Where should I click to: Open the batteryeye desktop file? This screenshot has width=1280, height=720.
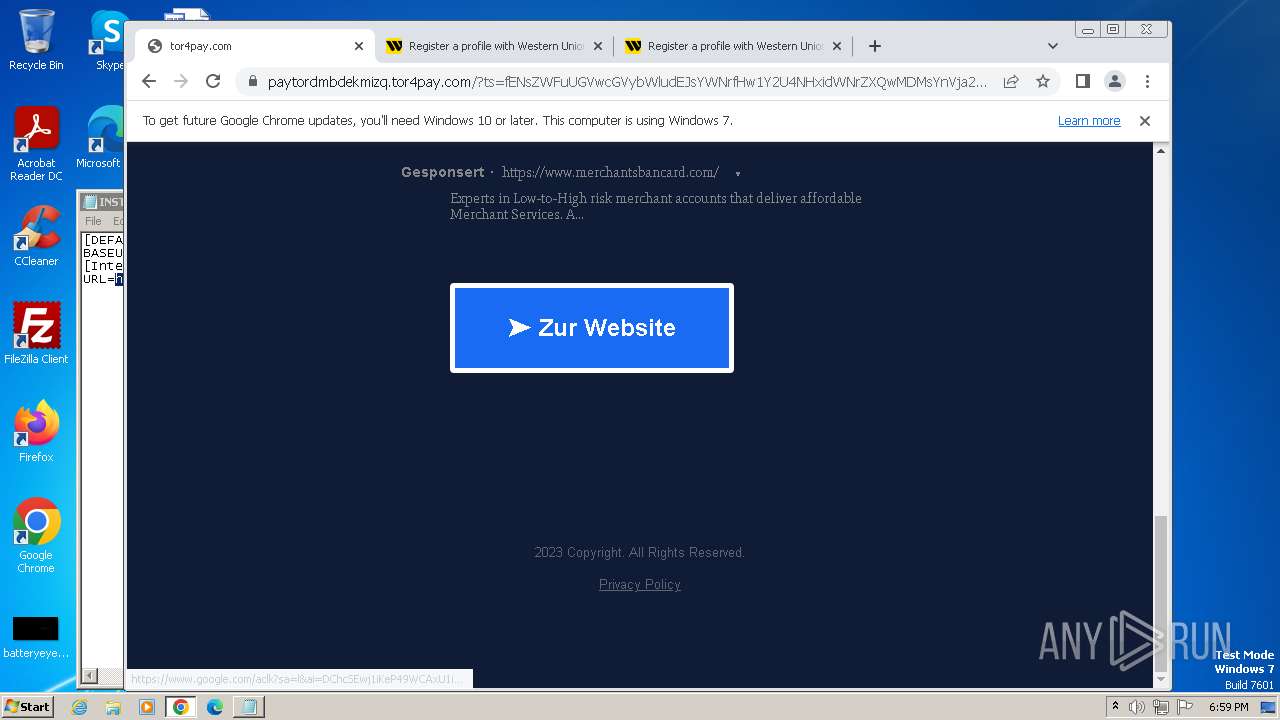36,638
